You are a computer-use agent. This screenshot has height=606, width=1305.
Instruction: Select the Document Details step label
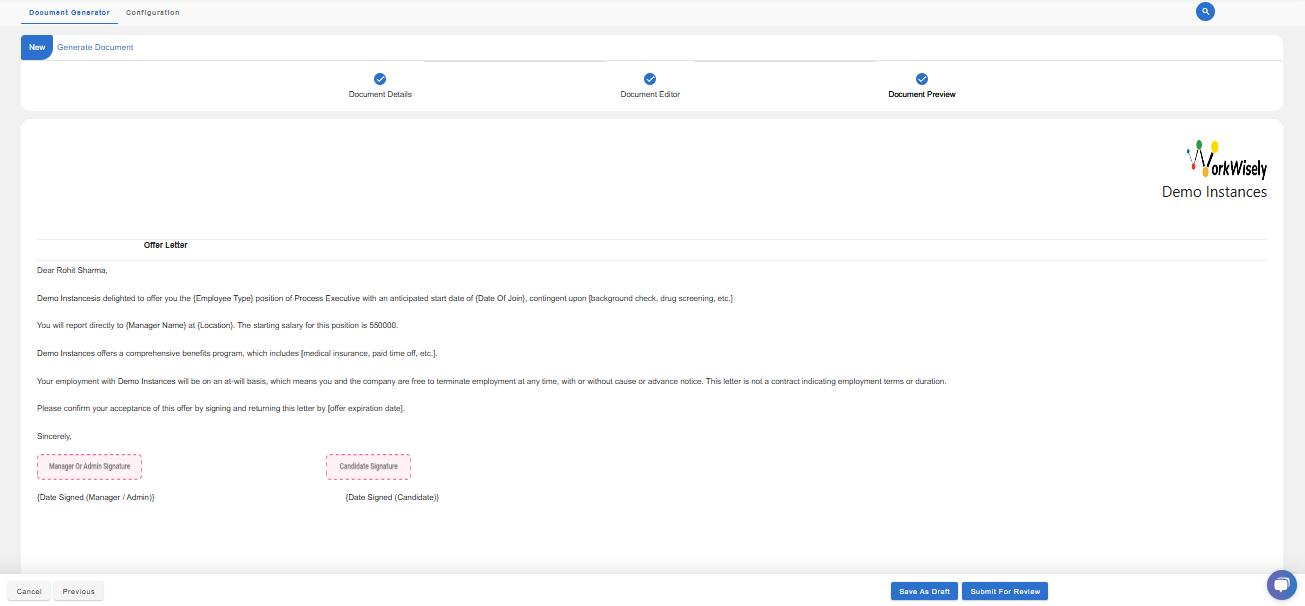coord(380,95)
